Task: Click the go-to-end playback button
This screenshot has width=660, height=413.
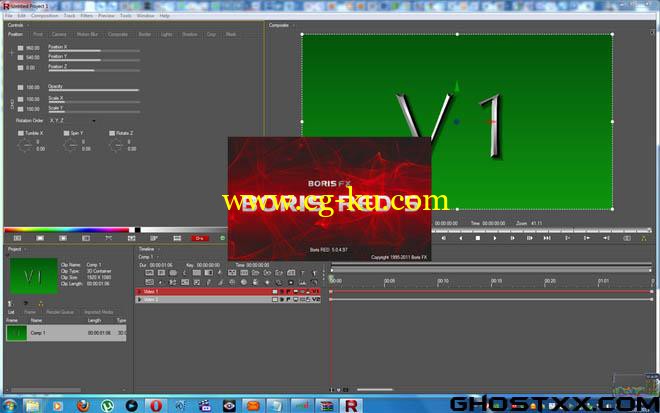Action: (547, 238)
